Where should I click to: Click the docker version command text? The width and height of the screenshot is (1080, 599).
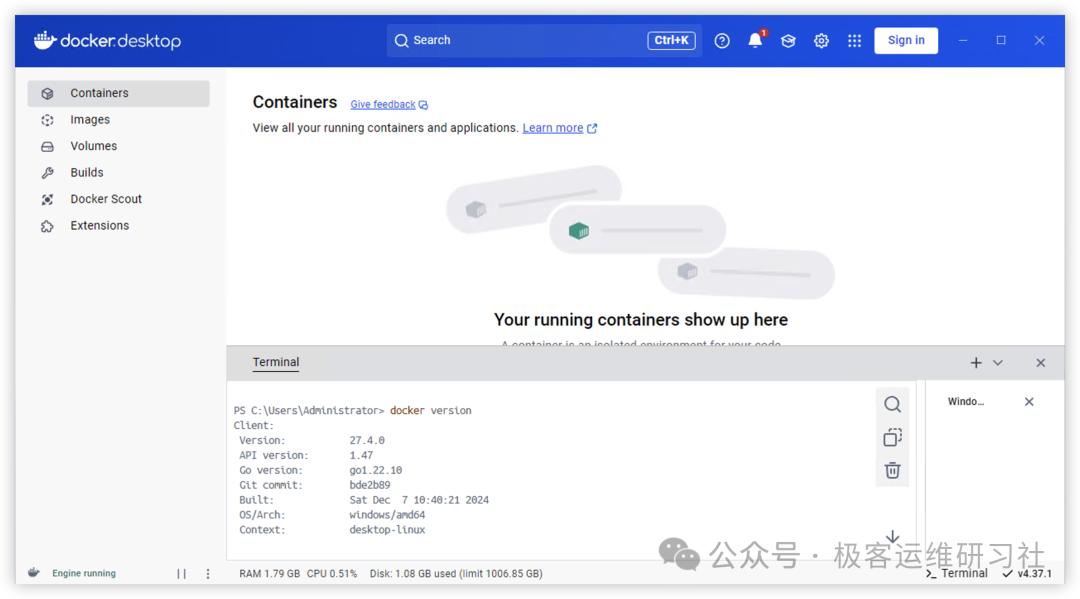point(430,410)
